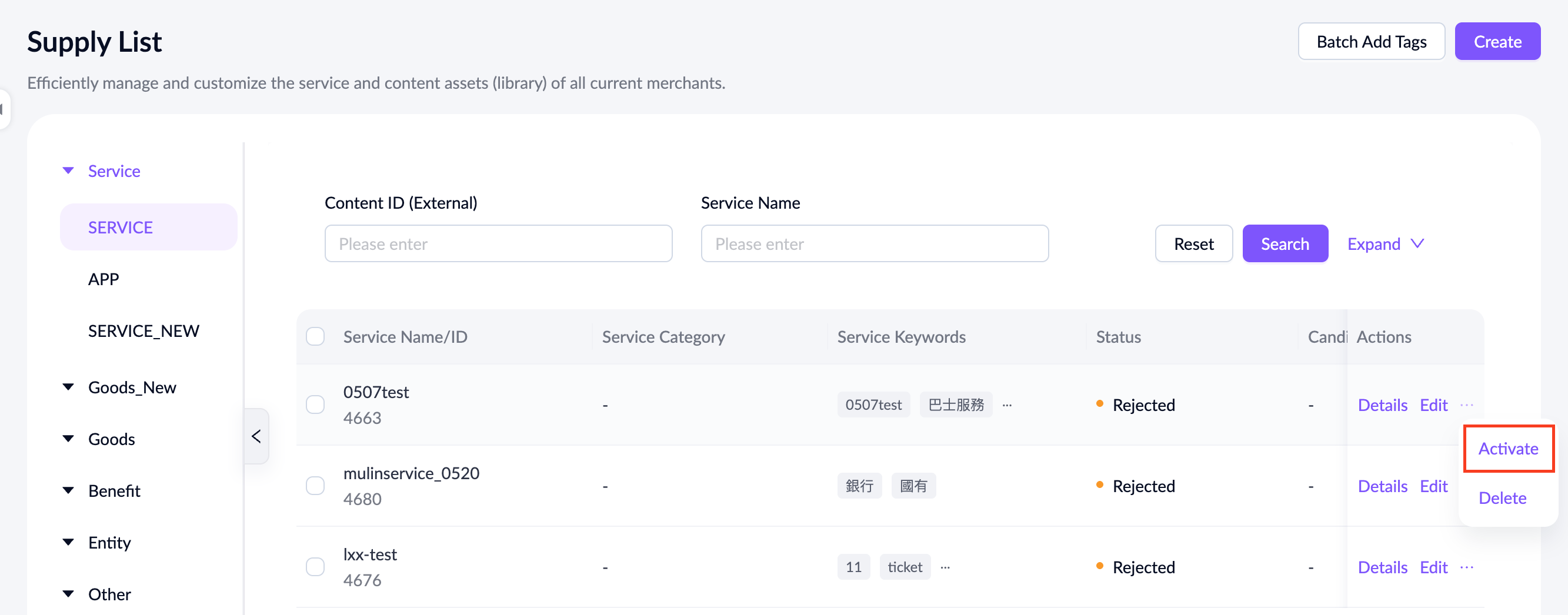Select the lxx-test row checkbox
The image size is (1568, 615).
click(315, 566)
